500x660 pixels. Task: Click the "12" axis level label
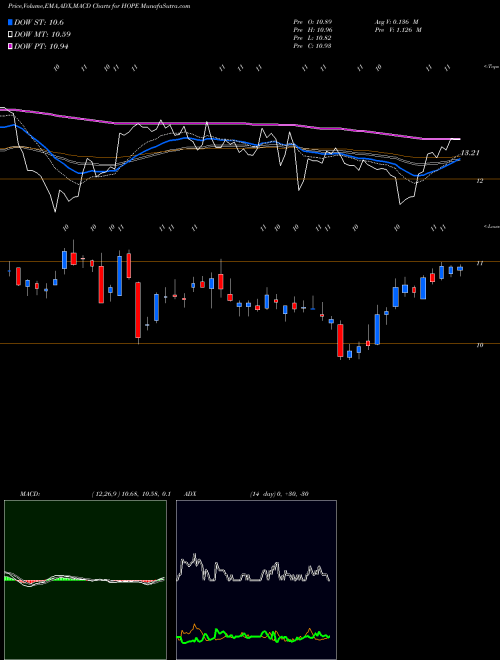click(x=479, y=181)
